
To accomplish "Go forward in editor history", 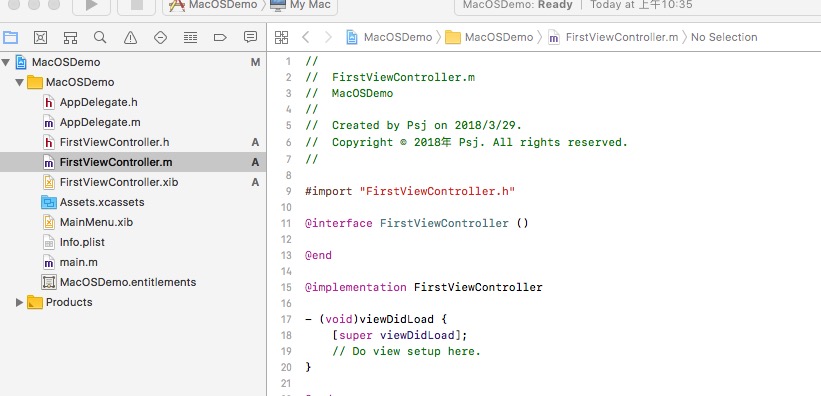I will (x=328, y=37).
